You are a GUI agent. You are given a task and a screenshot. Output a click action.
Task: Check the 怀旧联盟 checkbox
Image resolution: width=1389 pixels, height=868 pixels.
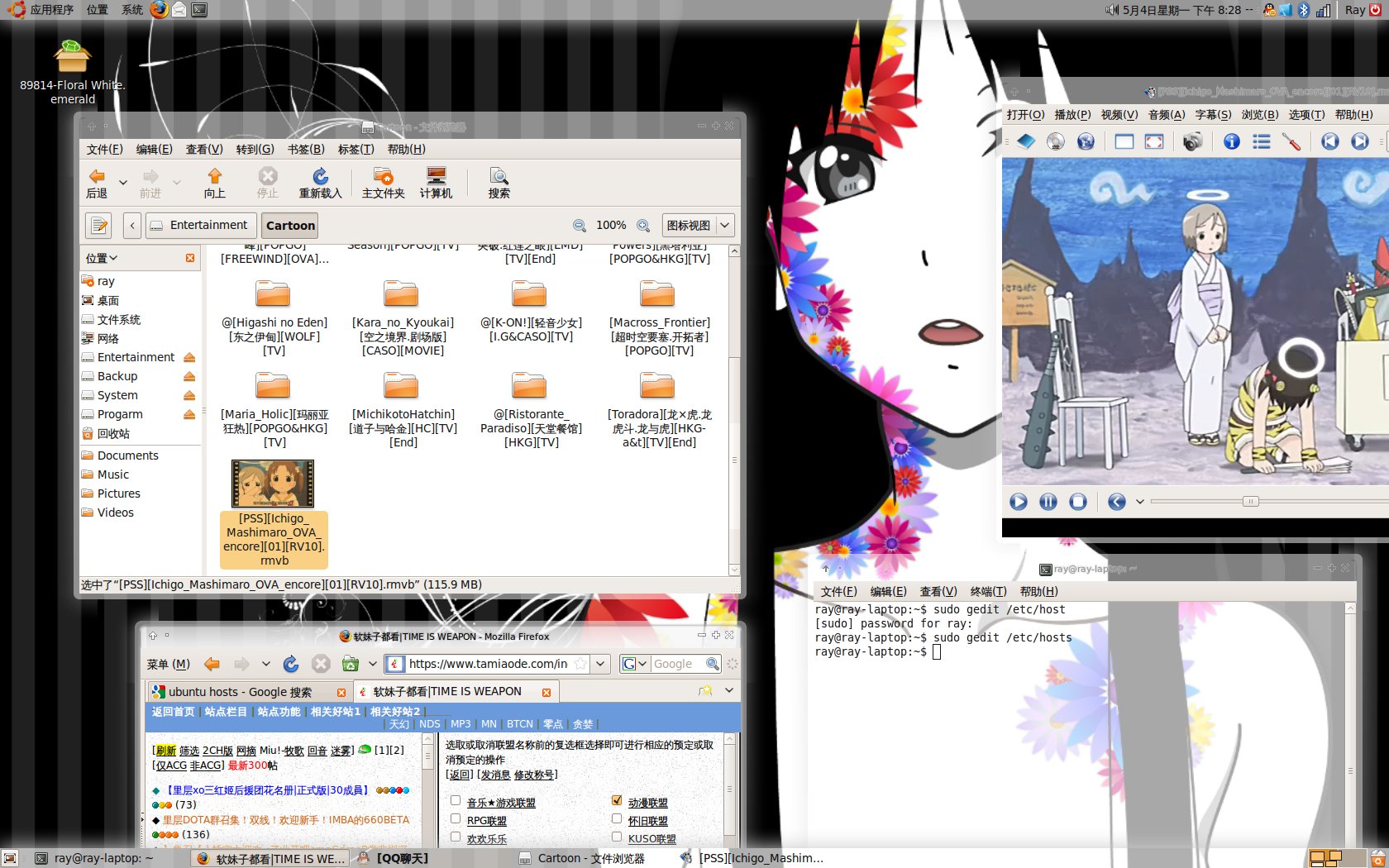coord(617,818)
